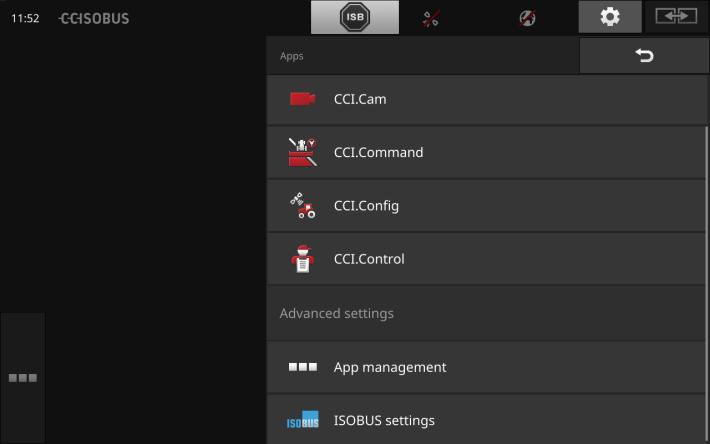Click the CCI.Config tractor icon
The image size is (710, 444).
point(302,205)
